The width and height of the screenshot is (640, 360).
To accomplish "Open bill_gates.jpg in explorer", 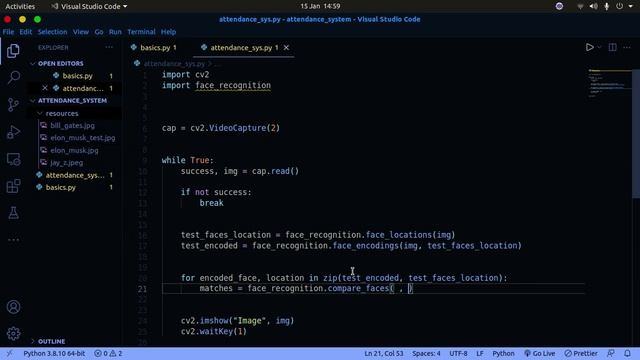I will (x=72, y=126).
